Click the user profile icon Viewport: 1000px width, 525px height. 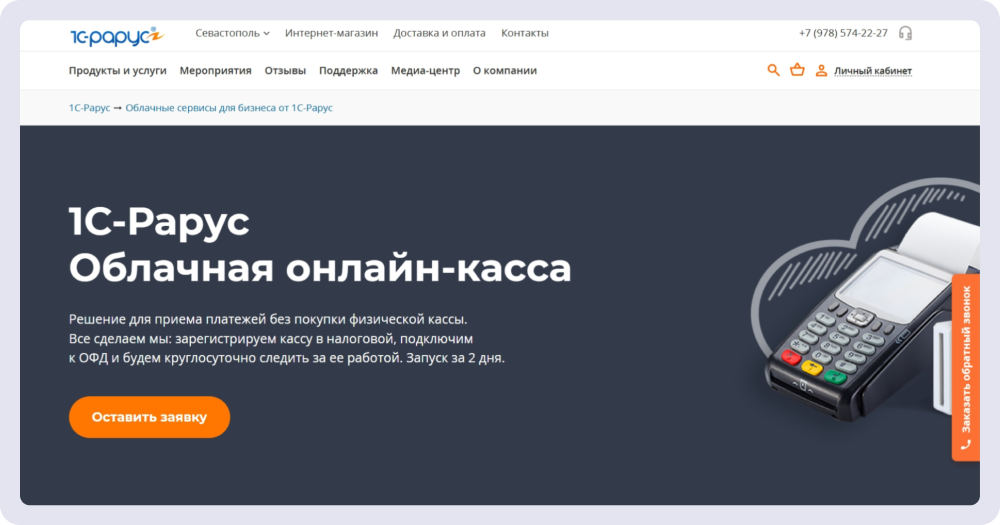pos(821,71)
